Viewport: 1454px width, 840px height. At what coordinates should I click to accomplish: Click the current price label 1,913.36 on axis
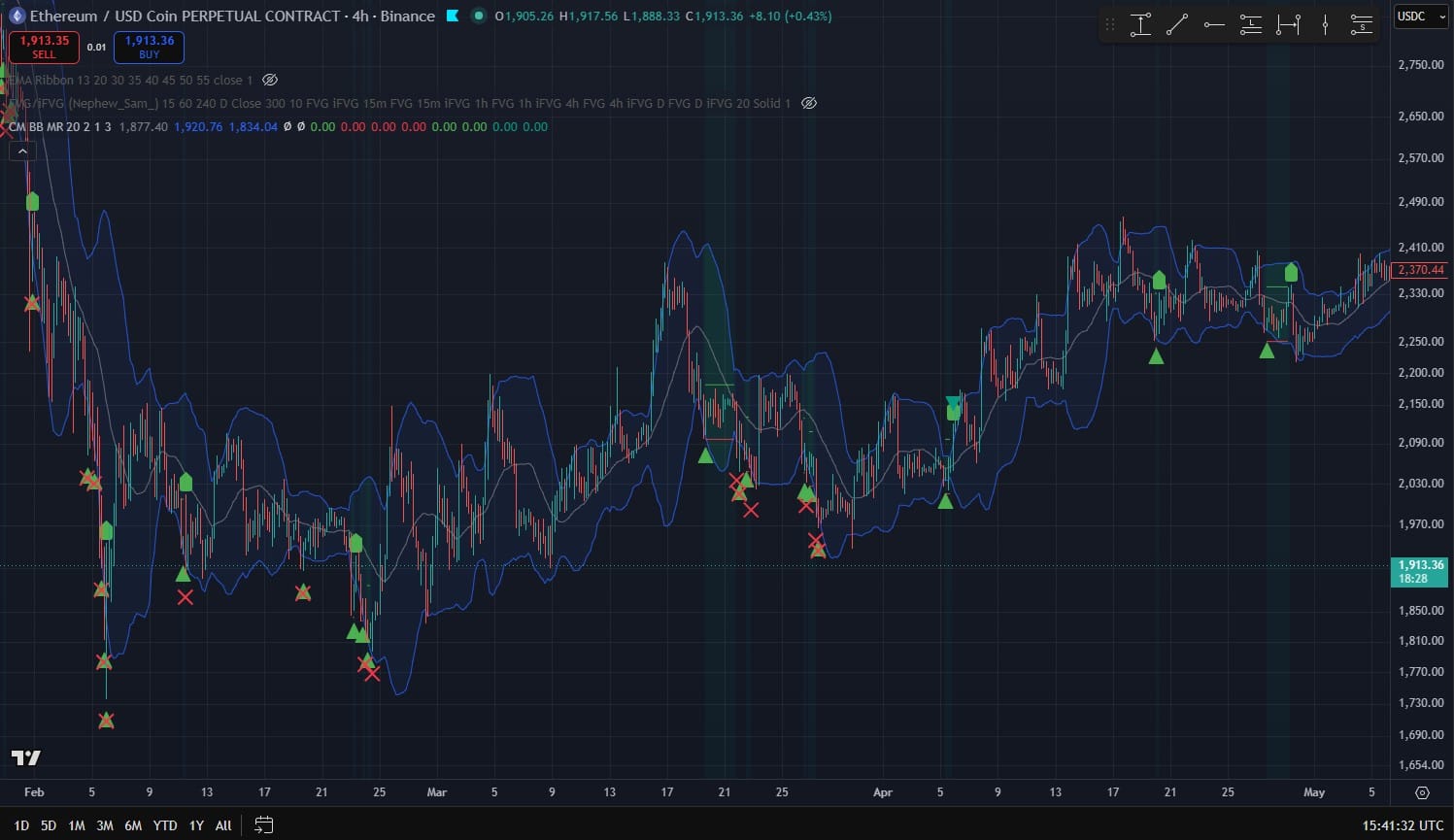click(x=1420, y=571)
